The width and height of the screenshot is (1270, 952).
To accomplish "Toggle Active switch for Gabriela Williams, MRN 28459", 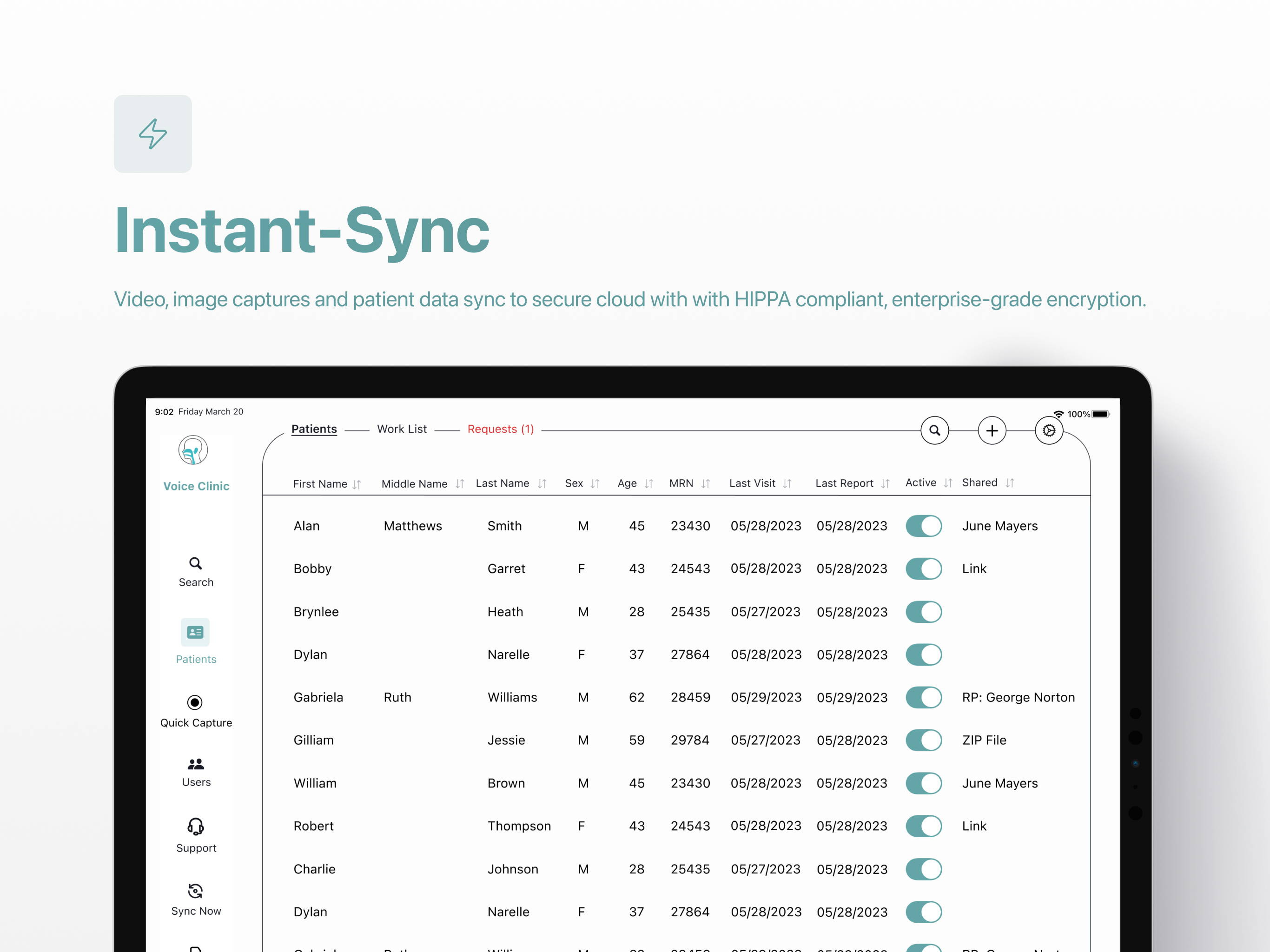I will (923, 697).
